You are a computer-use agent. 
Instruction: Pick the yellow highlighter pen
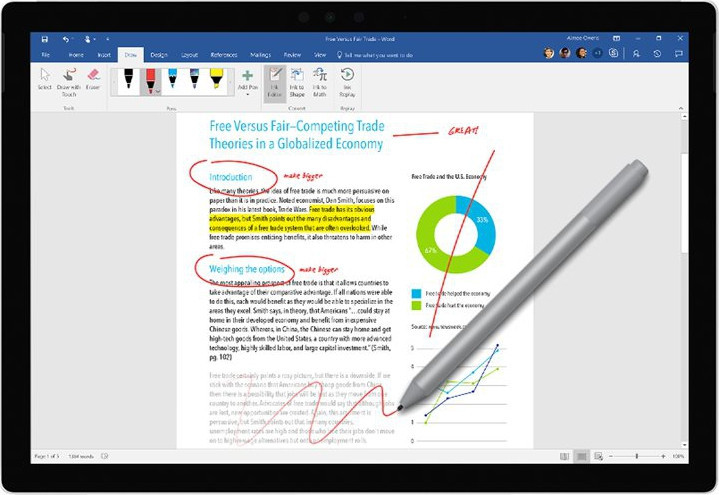point(217,79)
